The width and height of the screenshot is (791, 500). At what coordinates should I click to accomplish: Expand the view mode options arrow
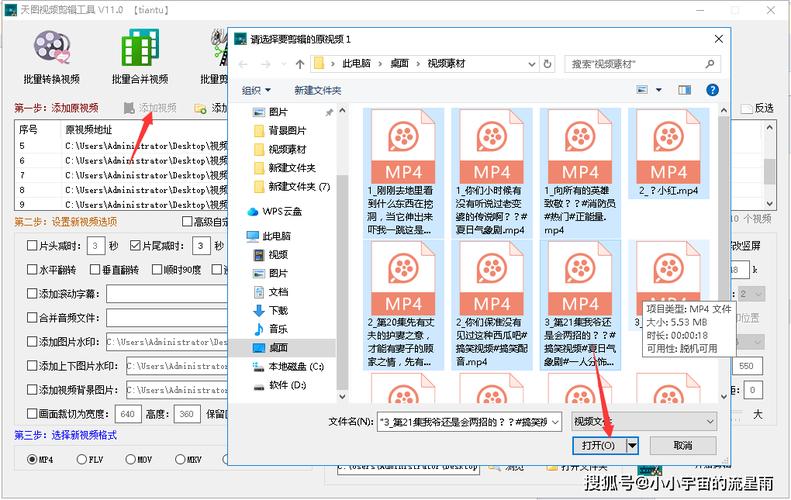[x=658, y=90]
